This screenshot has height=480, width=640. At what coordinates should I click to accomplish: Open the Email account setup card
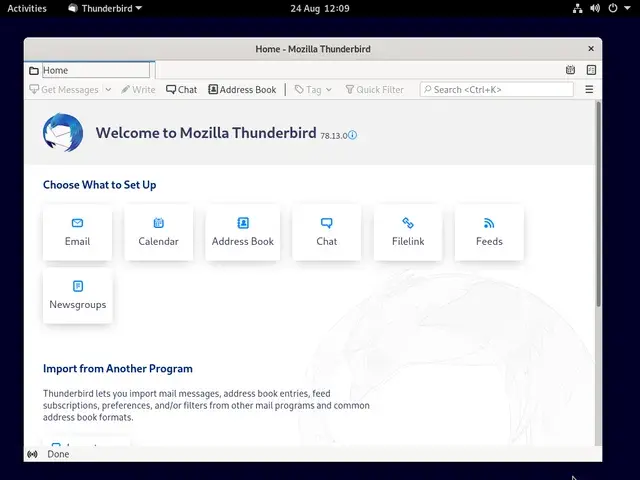pos(77,232)
